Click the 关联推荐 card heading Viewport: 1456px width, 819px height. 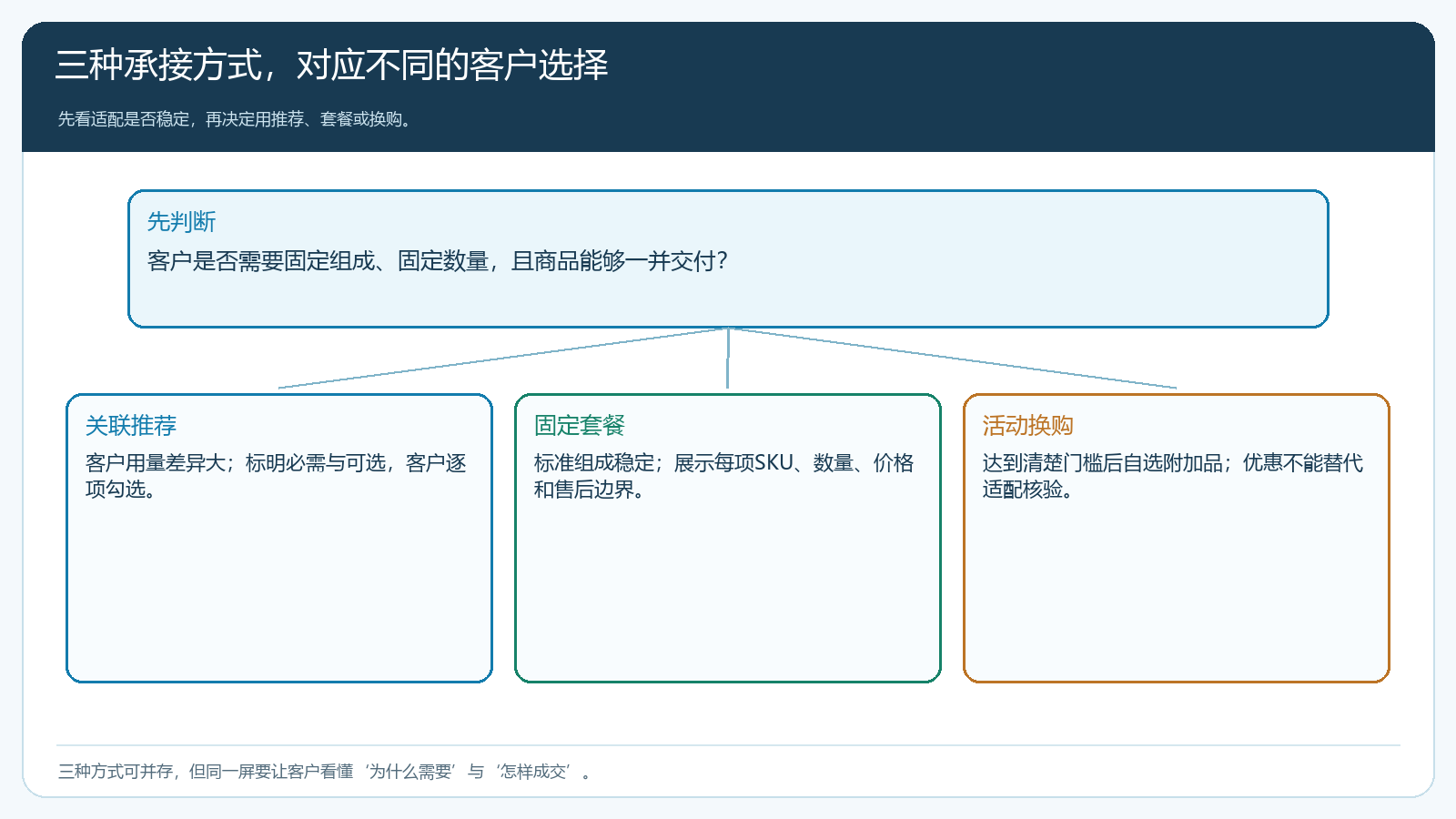[x=131, y=426]
